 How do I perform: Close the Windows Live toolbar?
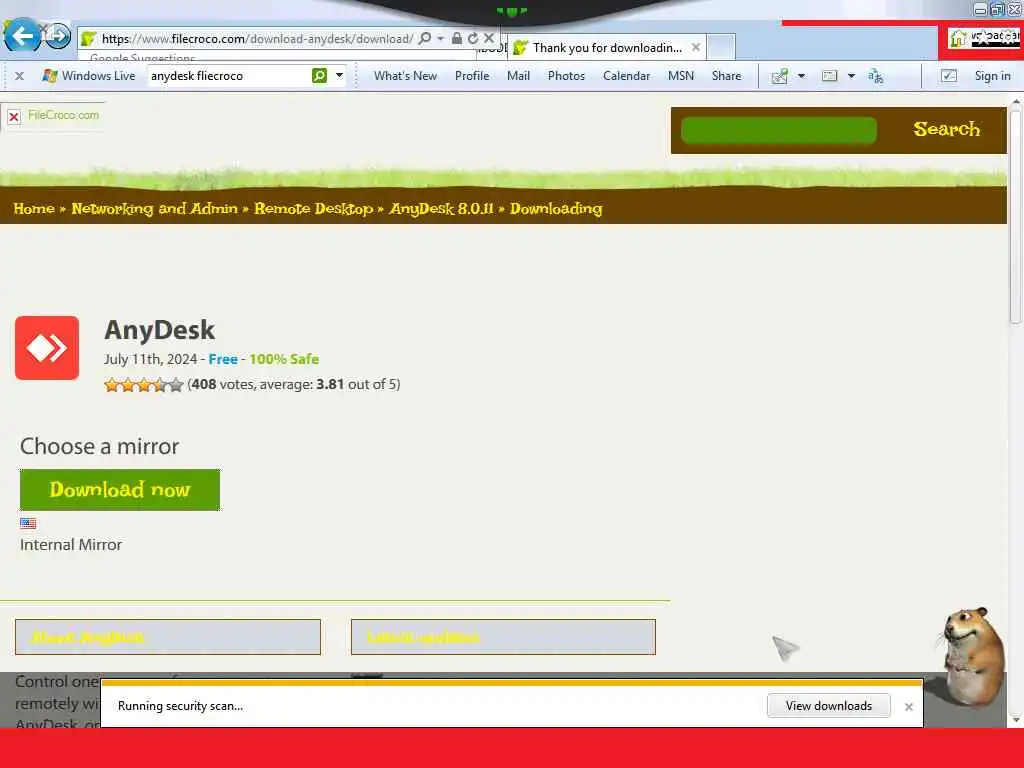pyautogui.click(x=20, y=76)
